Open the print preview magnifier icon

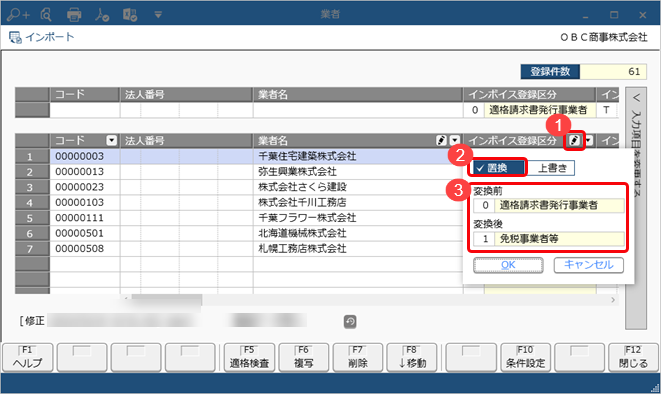tap(46, 15)
